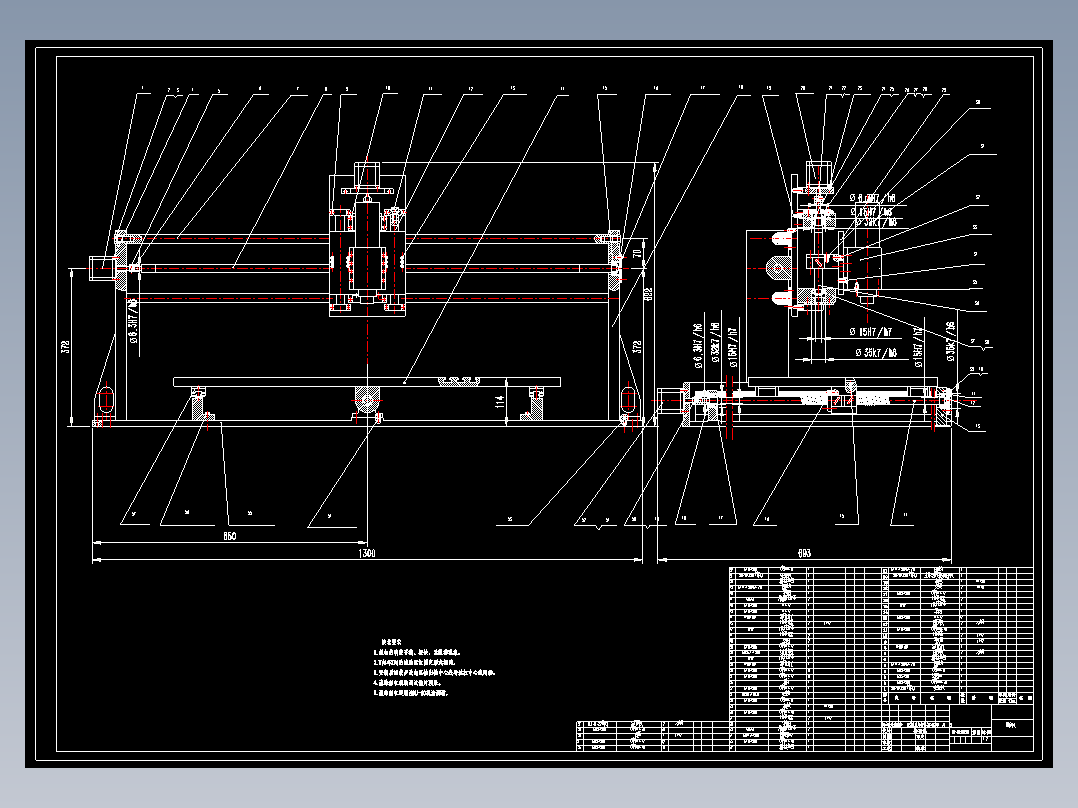1078x808 pixels.
Task: Click the circular bearing under worktable center
Action: (367, 399)
